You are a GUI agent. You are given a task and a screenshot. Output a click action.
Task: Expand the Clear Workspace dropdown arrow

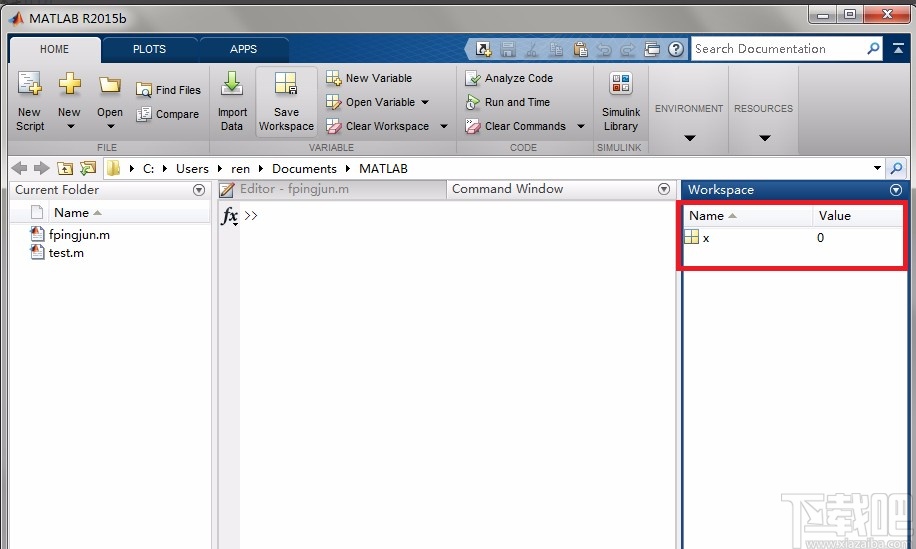coord(443,126)
